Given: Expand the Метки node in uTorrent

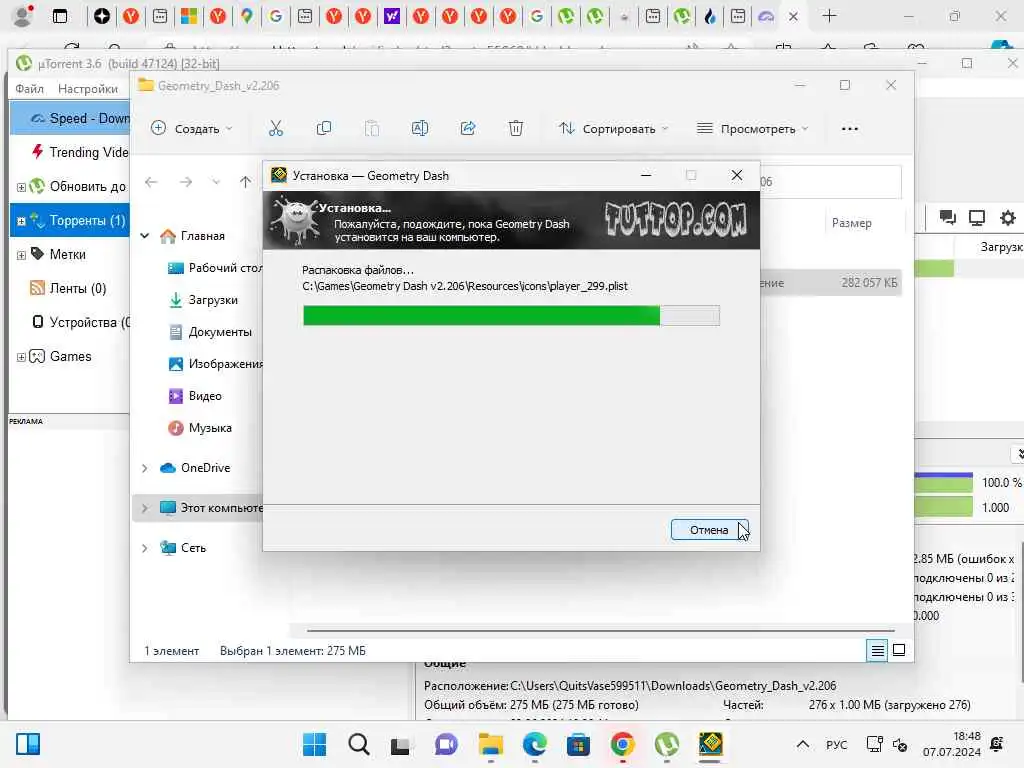Looking at the screenshot, I should pos(21,255).
